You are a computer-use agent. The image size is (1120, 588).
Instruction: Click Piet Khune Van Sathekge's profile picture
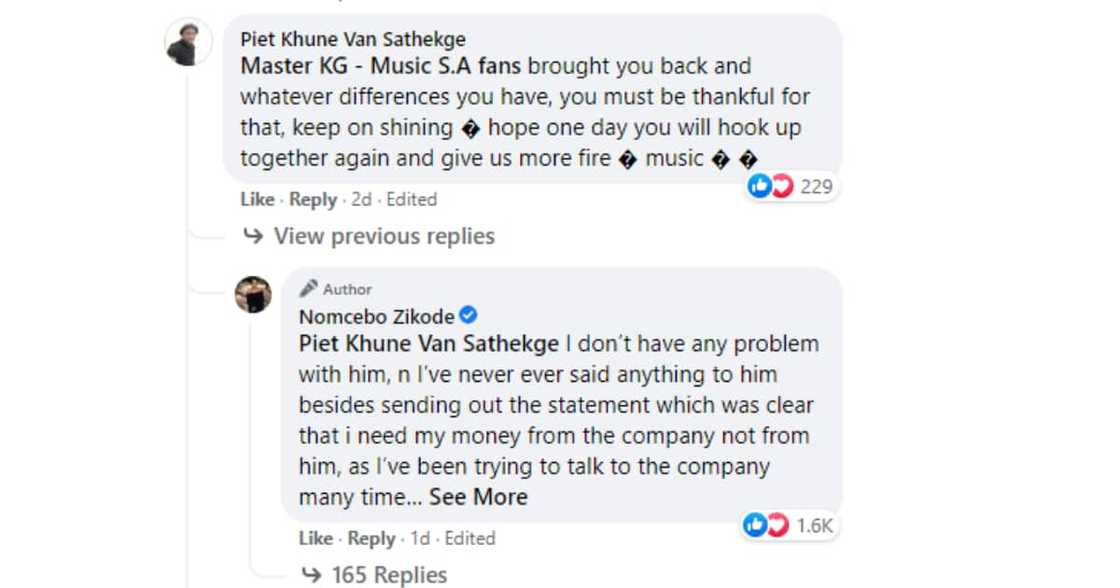click(x=188, y=43)
